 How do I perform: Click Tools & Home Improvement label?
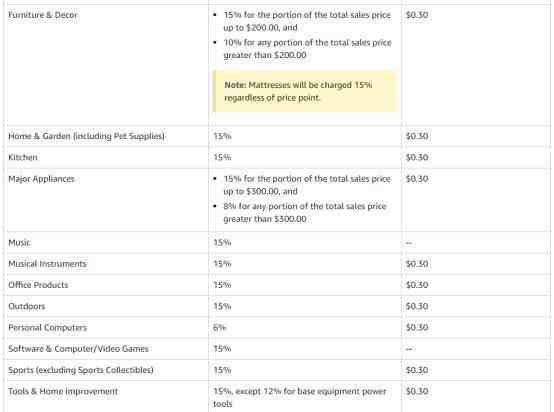click(63, 392)
